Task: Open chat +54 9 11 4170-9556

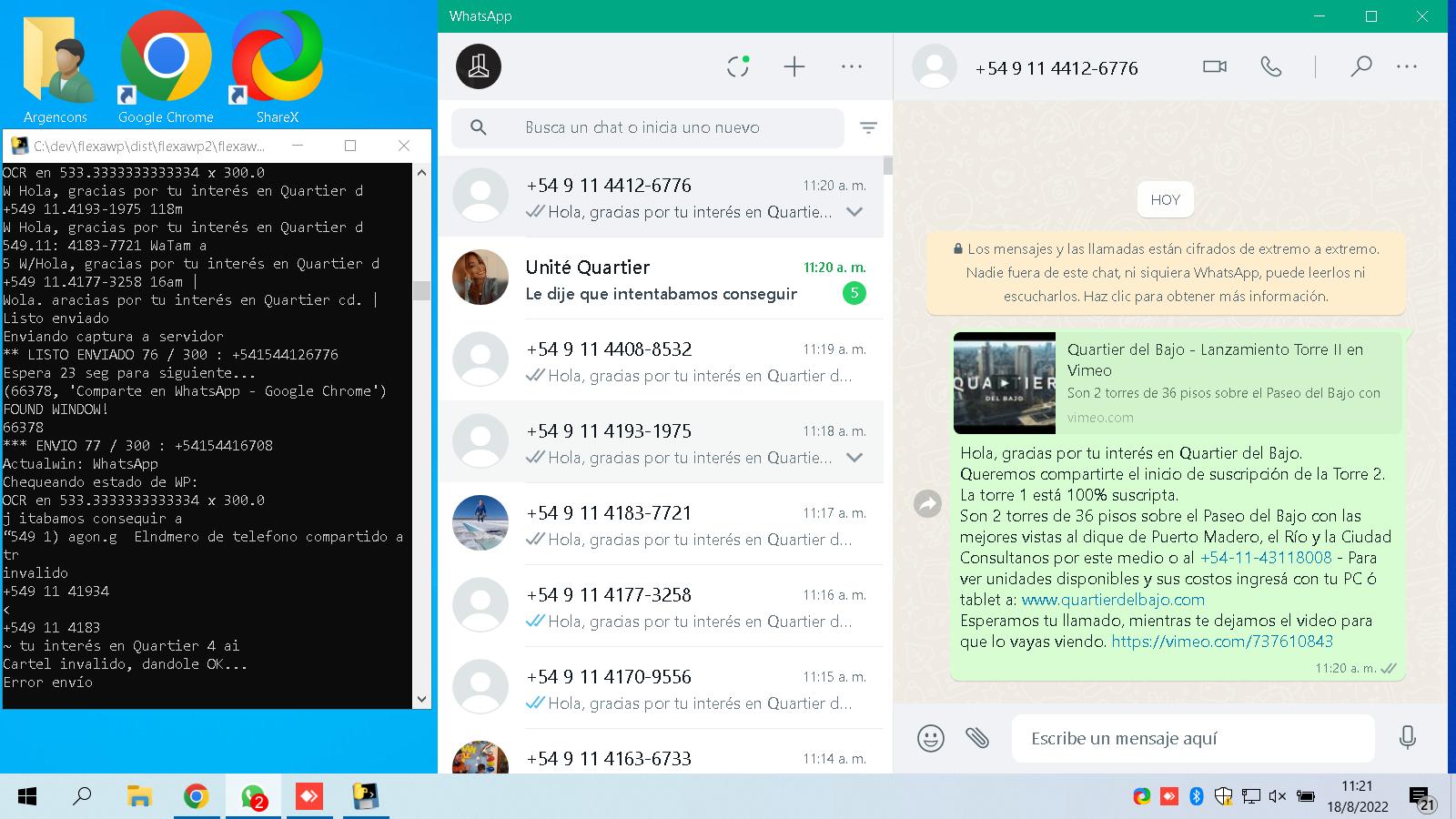Action: pos(661,688)
